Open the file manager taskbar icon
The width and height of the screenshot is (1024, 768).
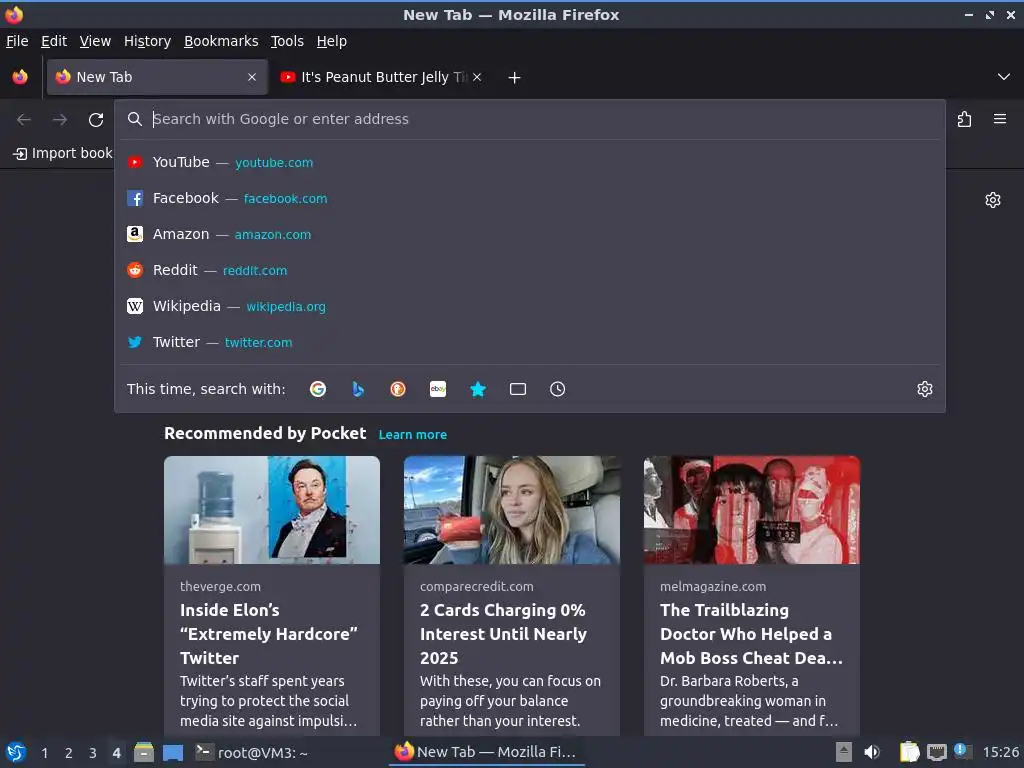coord(144,752)
